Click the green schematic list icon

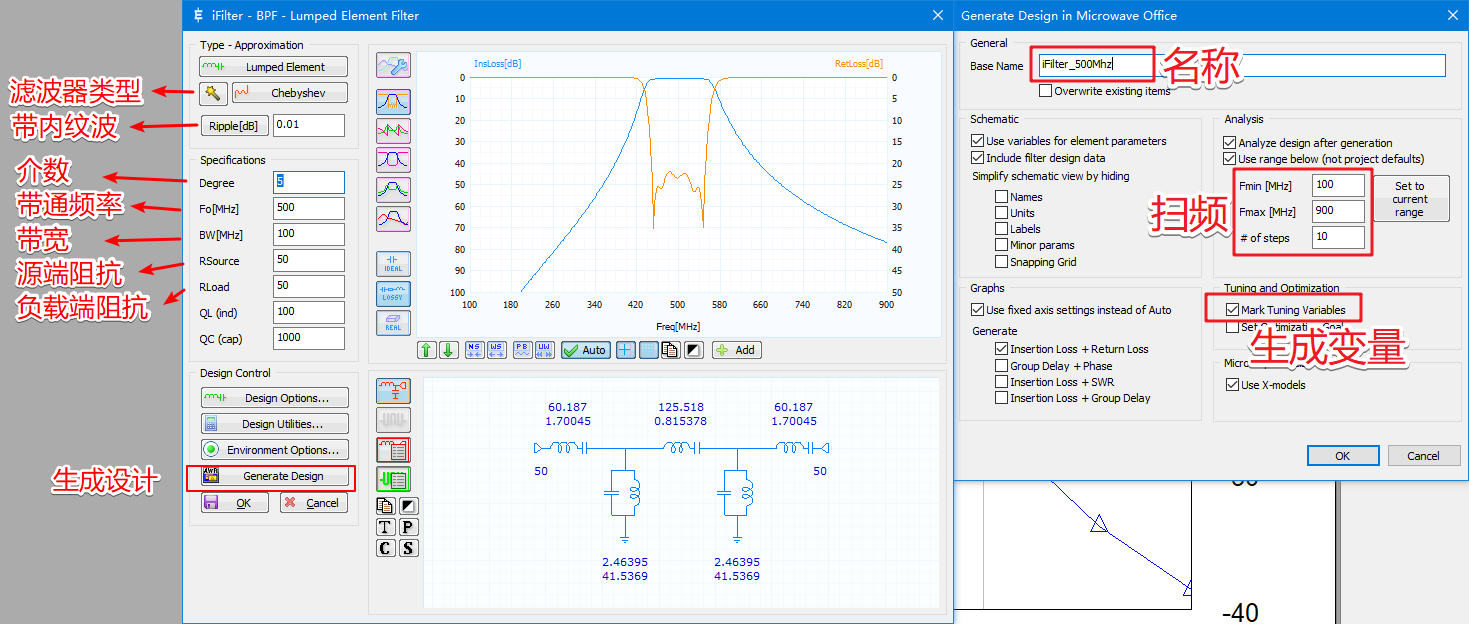pyautogui.click(x=393, y=479)
